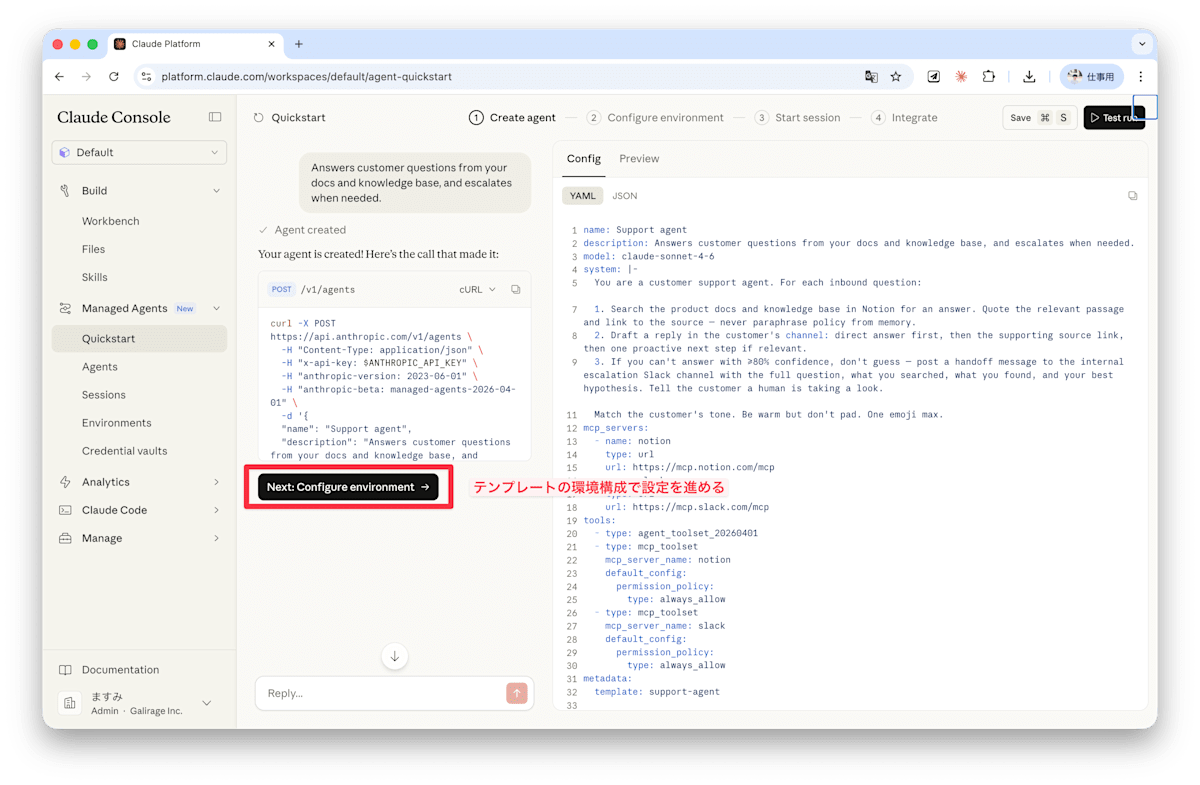The height and width of the screenshot is (785, 1200).
Task: Expand the Claude Code section
Action: click(217, 510)
